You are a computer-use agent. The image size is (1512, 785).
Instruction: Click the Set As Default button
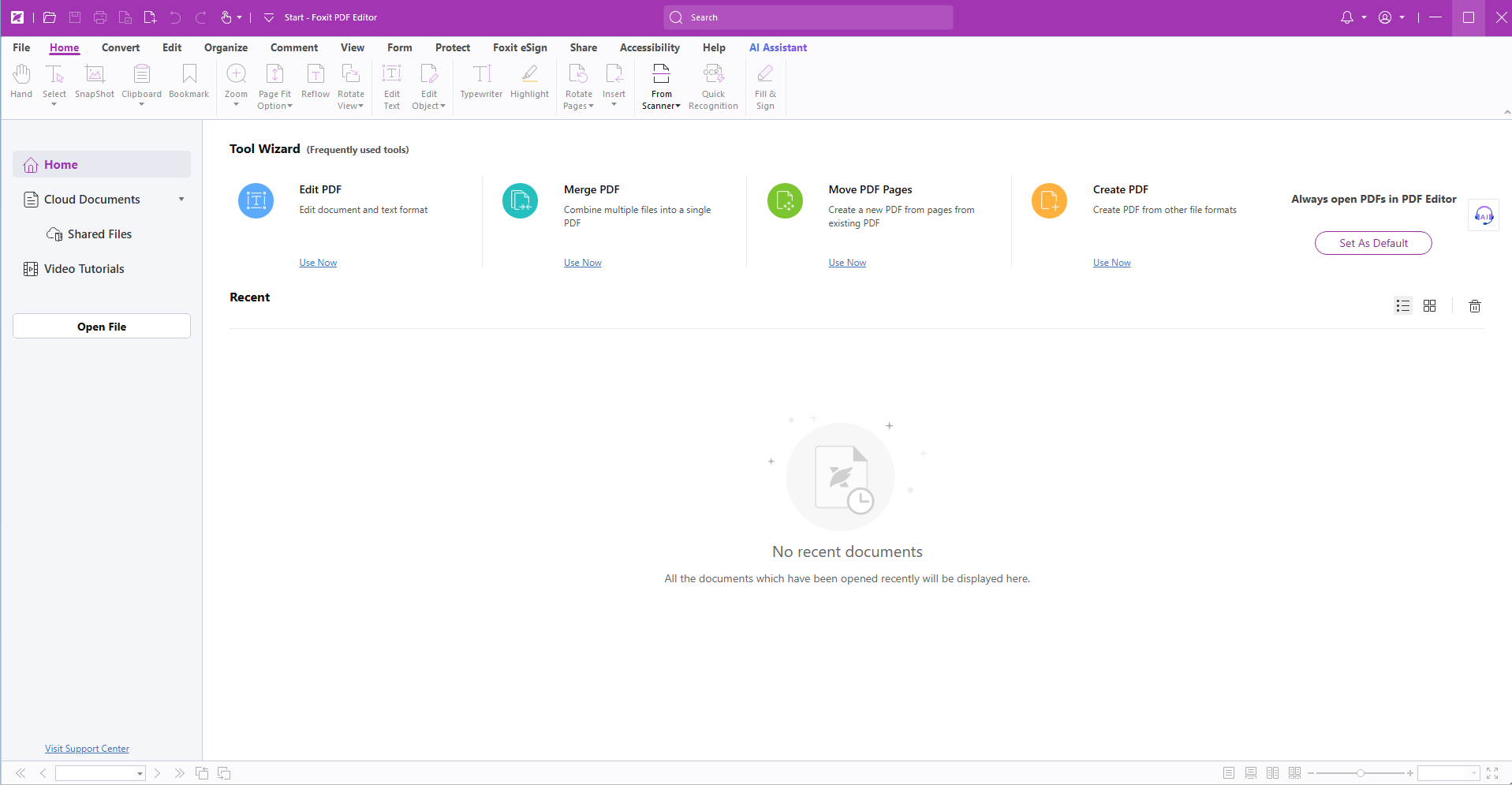[1373, 243]
